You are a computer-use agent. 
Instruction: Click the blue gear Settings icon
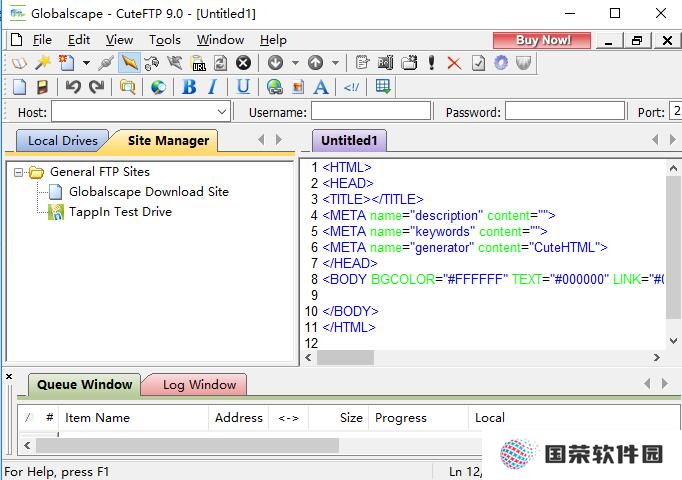tap(501, 63)
